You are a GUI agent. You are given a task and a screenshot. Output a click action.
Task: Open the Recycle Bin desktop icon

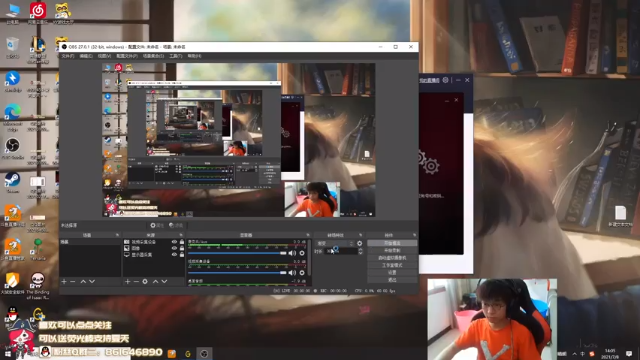(x=13, y=47)
